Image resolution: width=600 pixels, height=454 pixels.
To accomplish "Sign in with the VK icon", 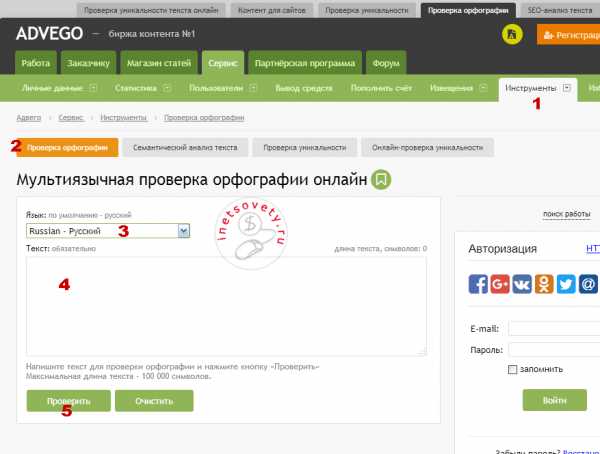I will (522, 284).
